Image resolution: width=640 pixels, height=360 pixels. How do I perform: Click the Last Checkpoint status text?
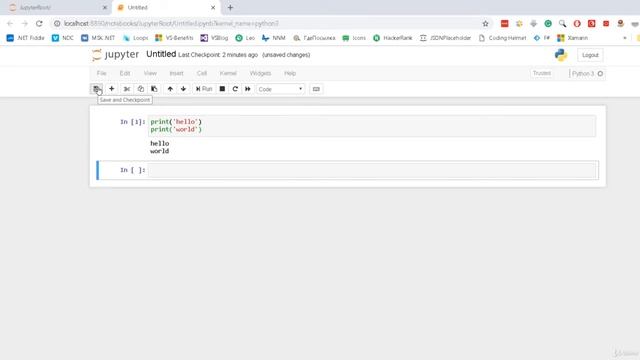(x=218, y=55)
